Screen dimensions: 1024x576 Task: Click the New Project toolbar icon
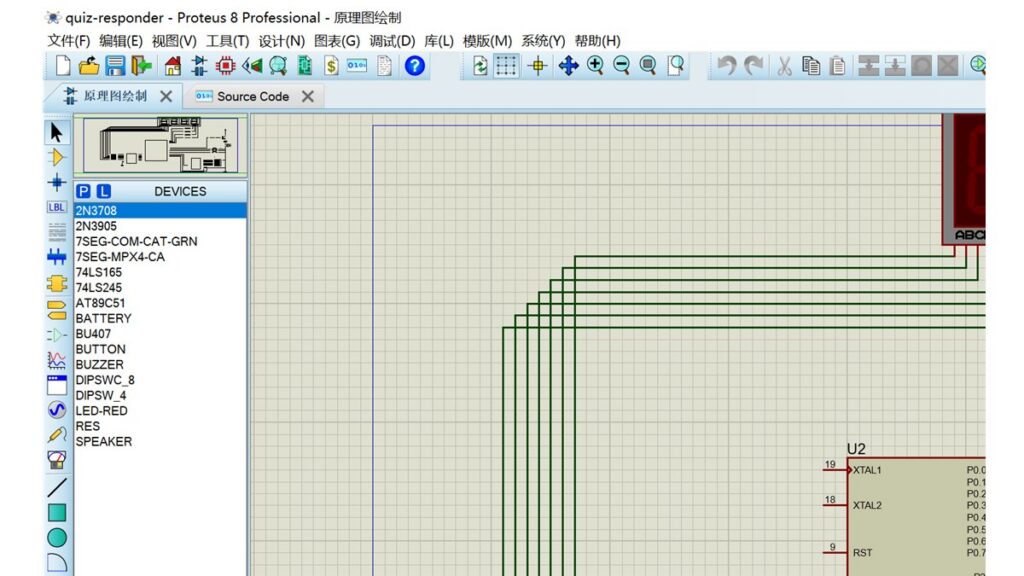pyautogui.click(x=63, y=66)
